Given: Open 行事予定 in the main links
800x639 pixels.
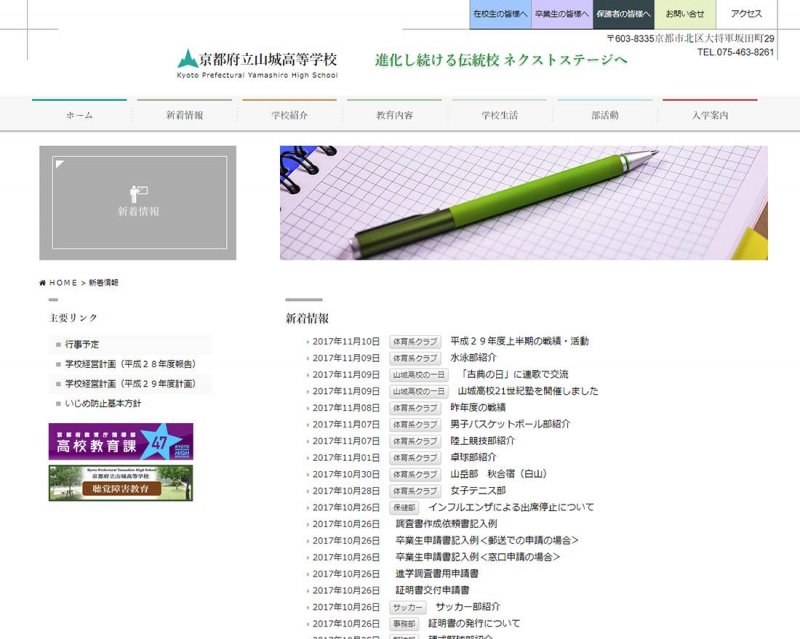Looking at the screenshot, I should (x=82, y=344).
